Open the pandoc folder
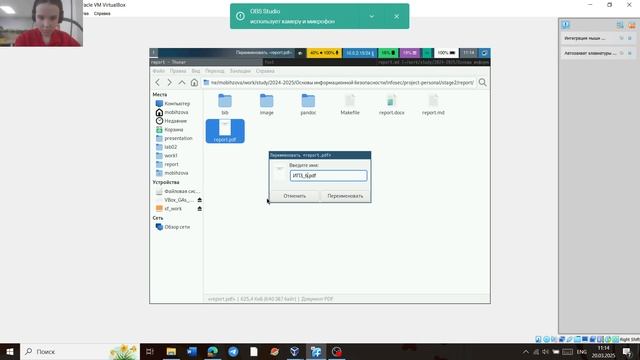 point(308,104)
